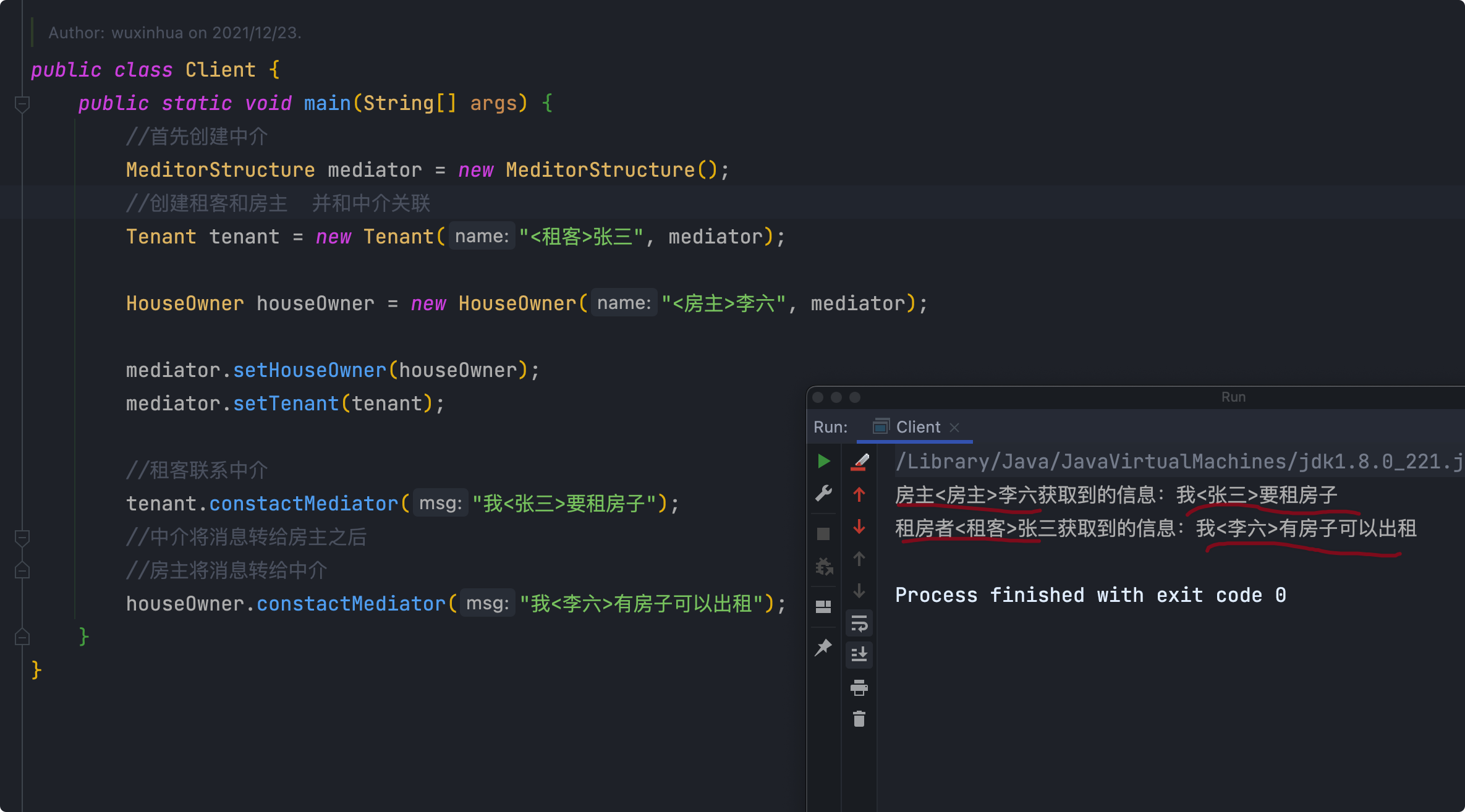Viewport: 1465px width, 812px height.
Task: Click the gray Stop process square
Action: click(823, 534)
